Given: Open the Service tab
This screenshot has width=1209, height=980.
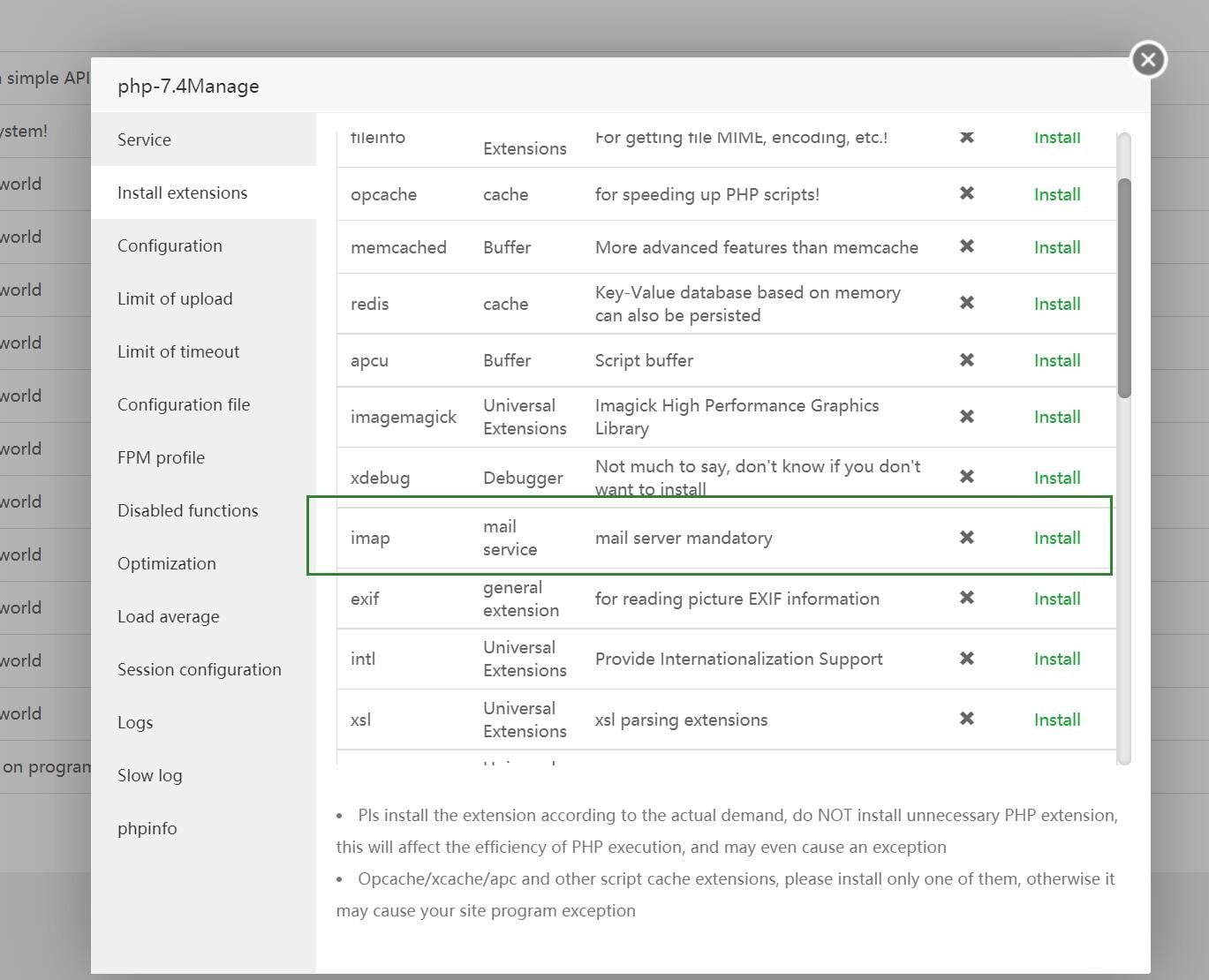Looking at the screenshot, I should [x=144, y=139].
